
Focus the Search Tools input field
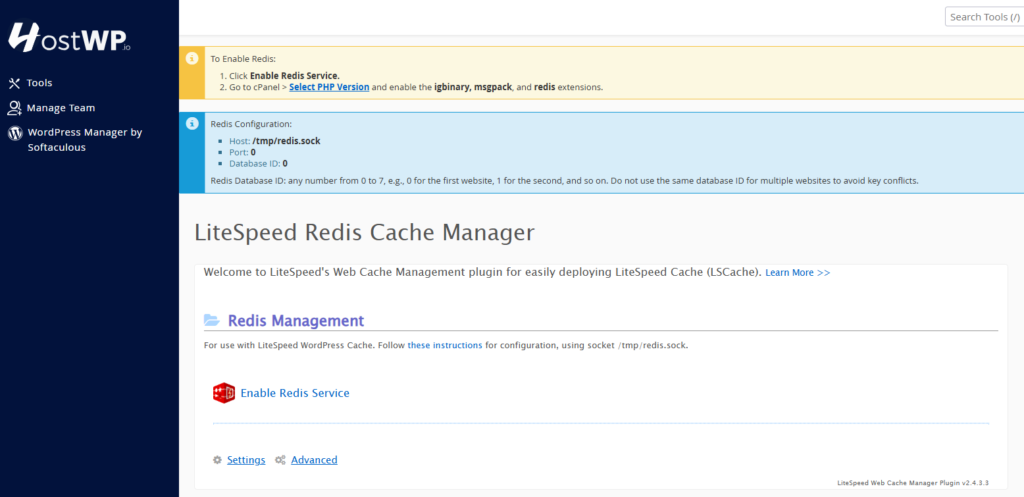984,17
